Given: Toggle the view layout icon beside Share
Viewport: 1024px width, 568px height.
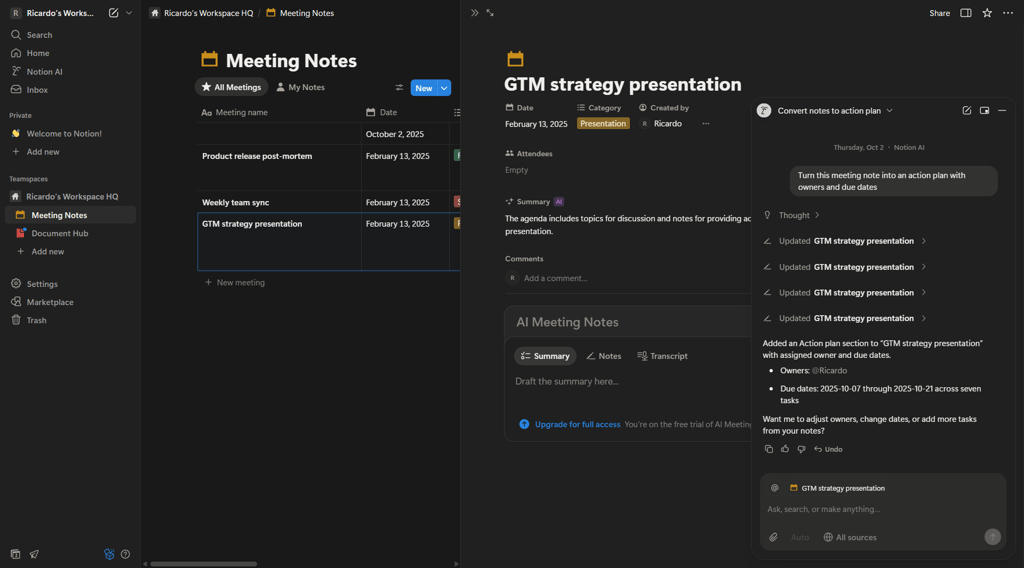Looking at the screenshot, I should coord(965,13).
